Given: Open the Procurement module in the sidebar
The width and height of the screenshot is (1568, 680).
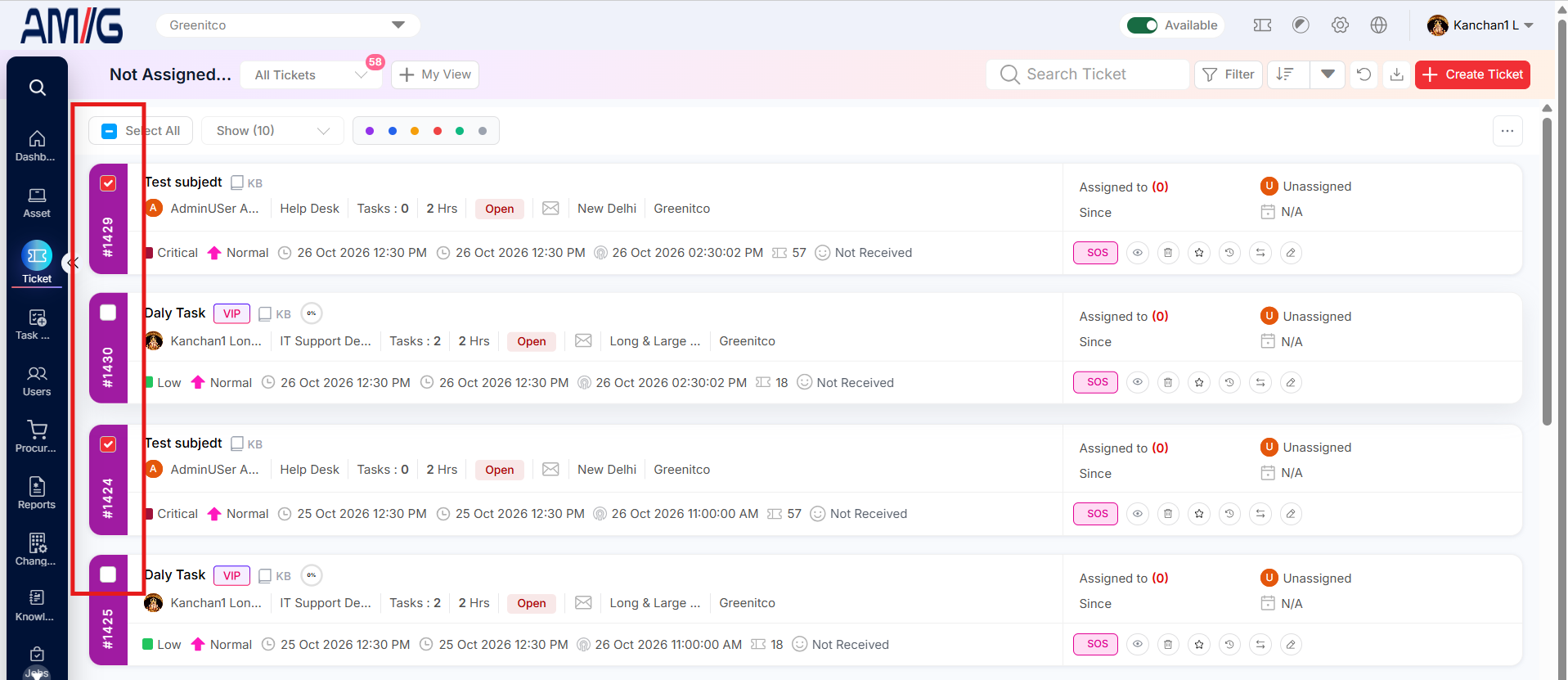Looking at the screenshot, I should [37, 437].
